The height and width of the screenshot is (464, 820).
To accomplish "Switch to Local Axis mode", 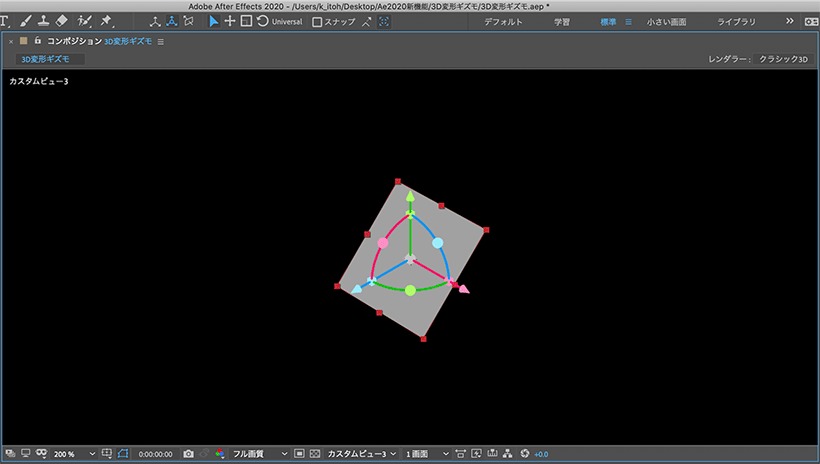I will pos(155,21).
